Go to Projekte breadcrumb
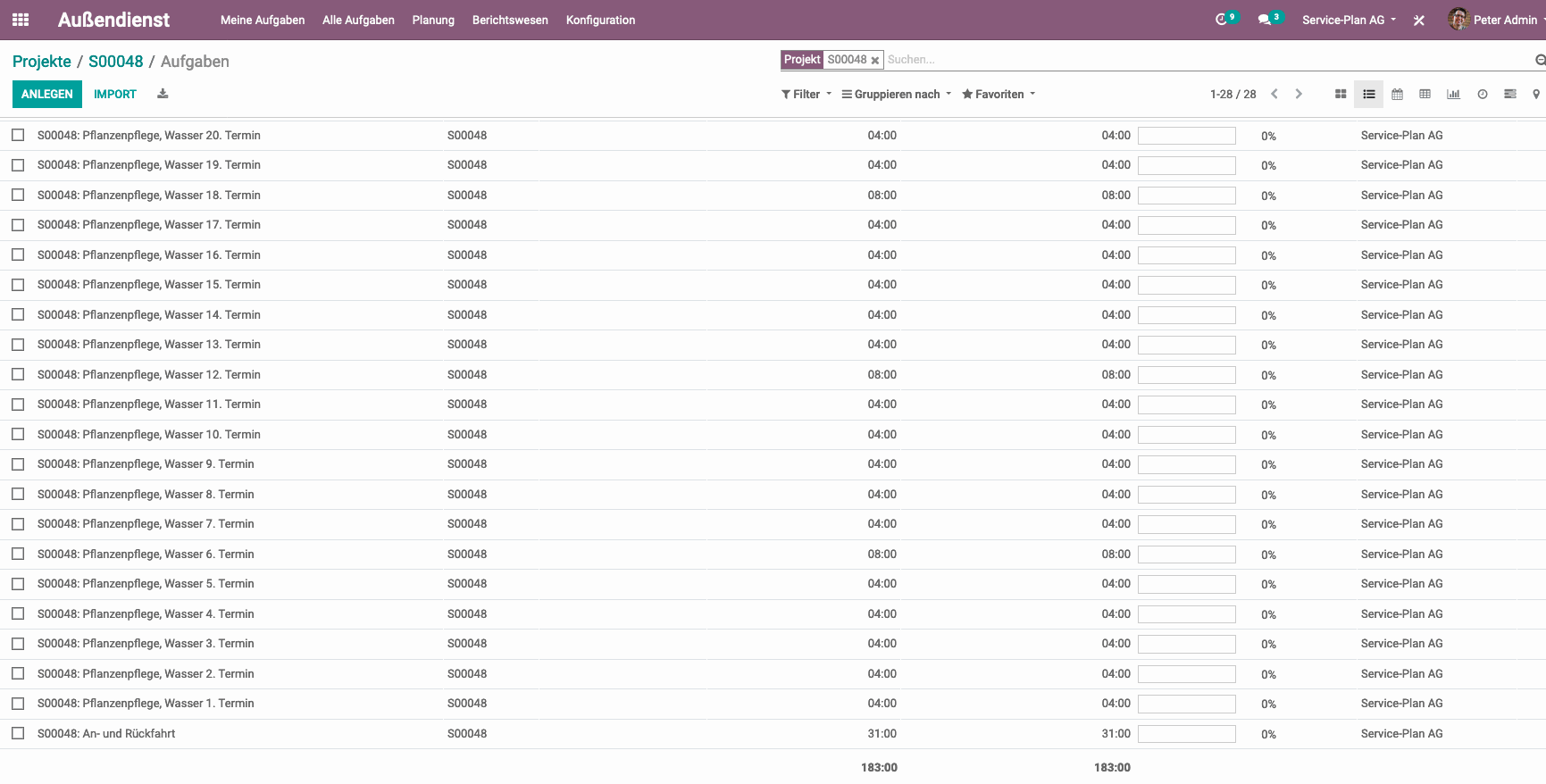 42,62
